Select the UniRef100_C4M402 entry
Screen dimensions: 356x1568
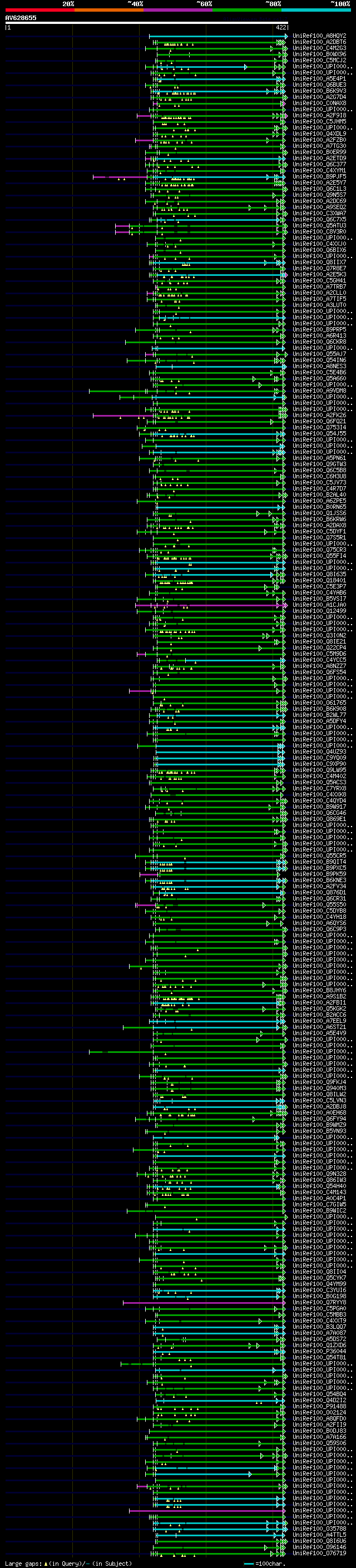[x=319, y=776]
